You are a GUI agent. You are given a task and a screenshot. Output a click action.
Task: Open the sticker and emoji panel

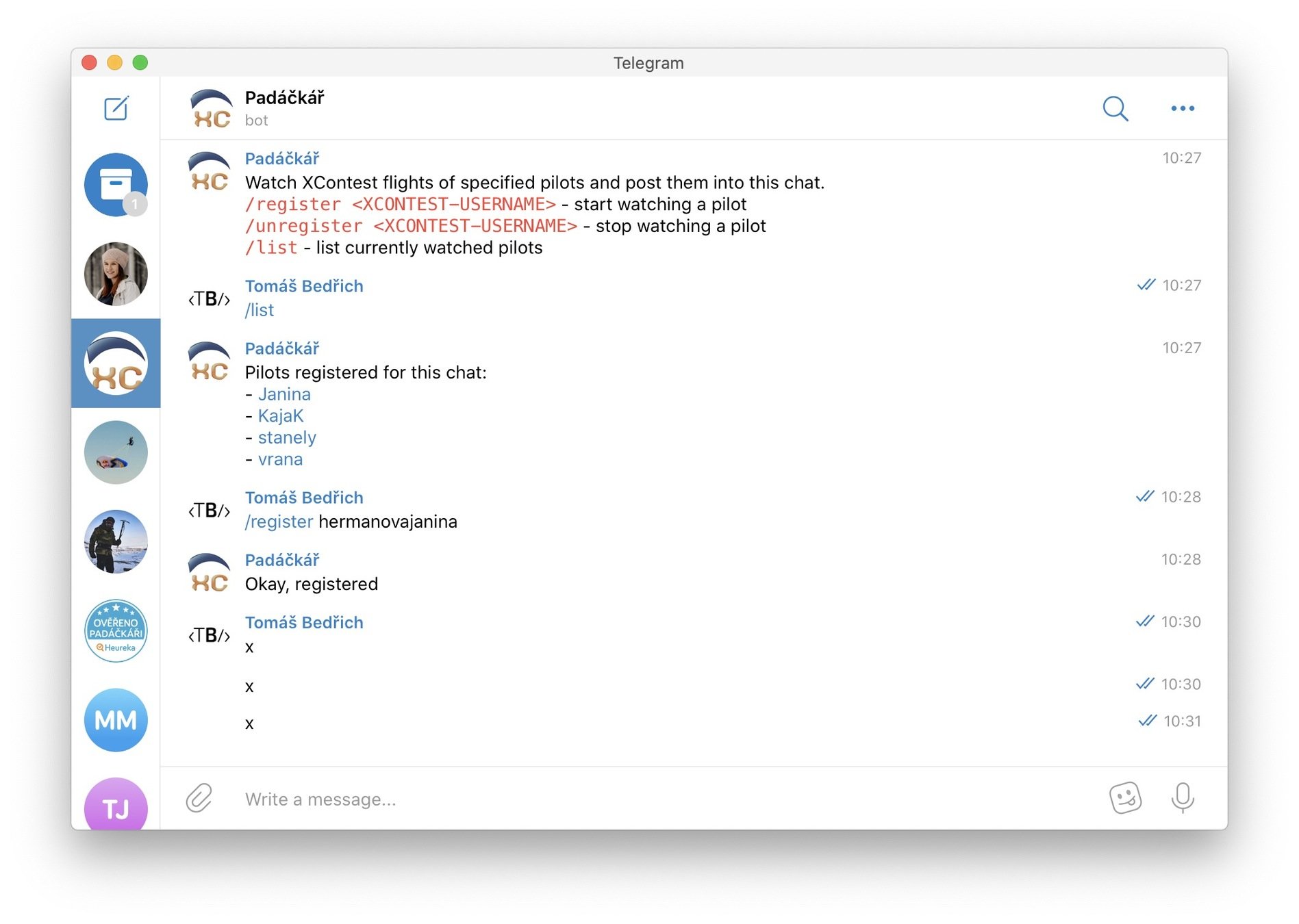point(1125,798)
